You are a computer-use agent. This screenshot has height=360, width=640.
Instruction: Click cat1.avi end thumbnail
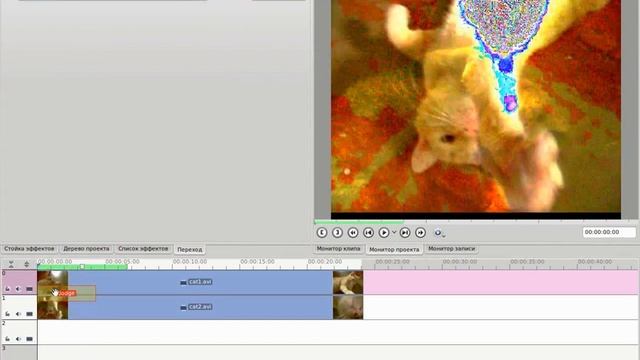[348, 282]
